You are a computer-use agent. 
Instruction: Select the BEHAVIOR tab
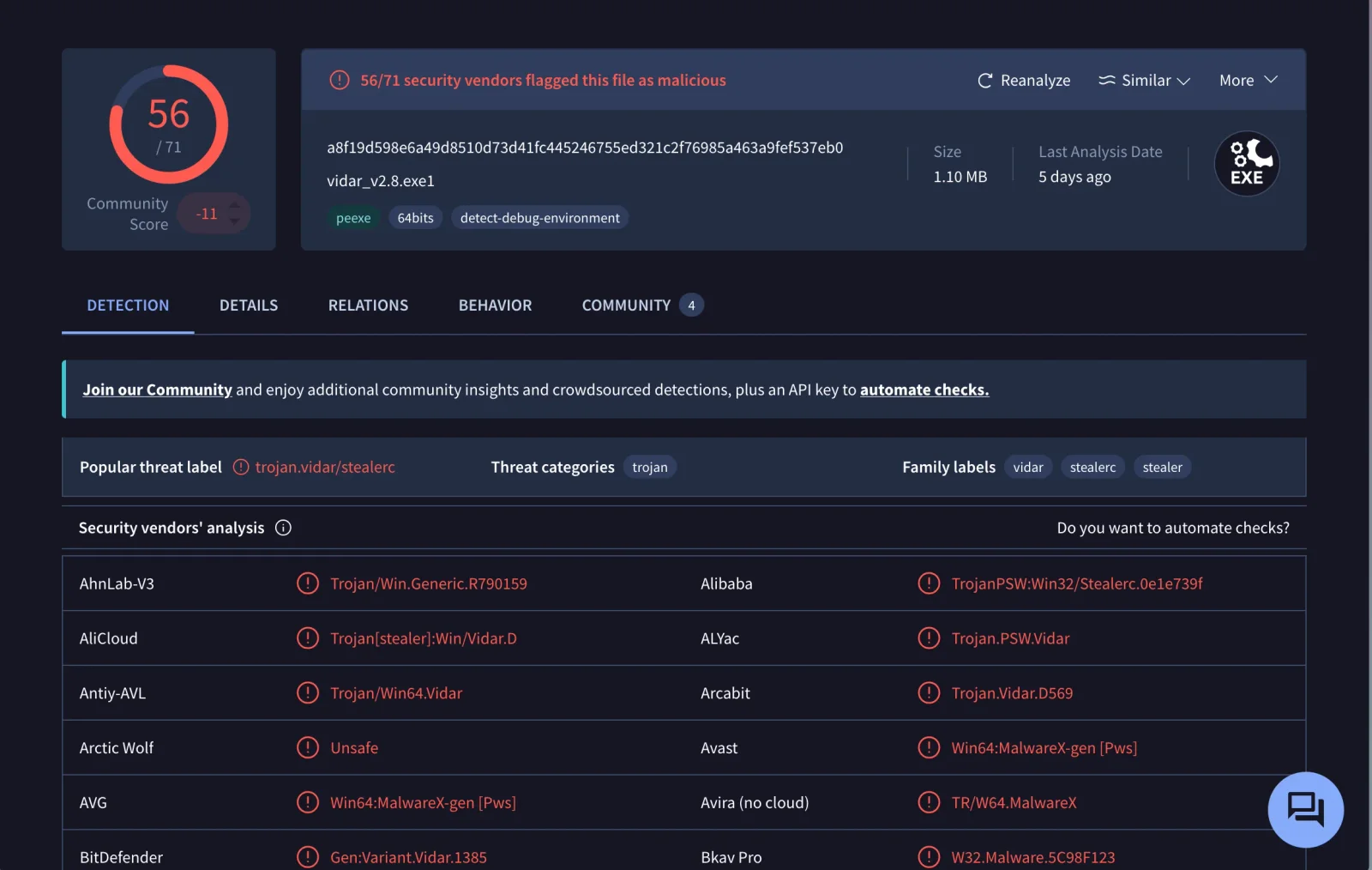pos(495,305)
